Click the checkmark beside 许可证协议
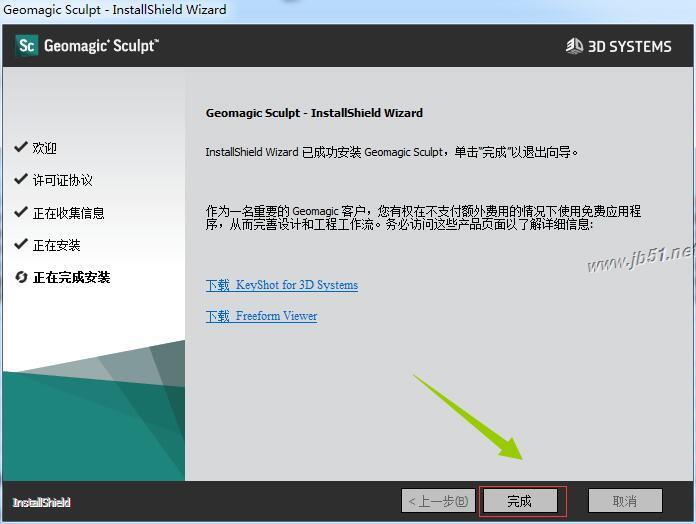The width and height of the screenshot is (696, 524). click(21, 179)
